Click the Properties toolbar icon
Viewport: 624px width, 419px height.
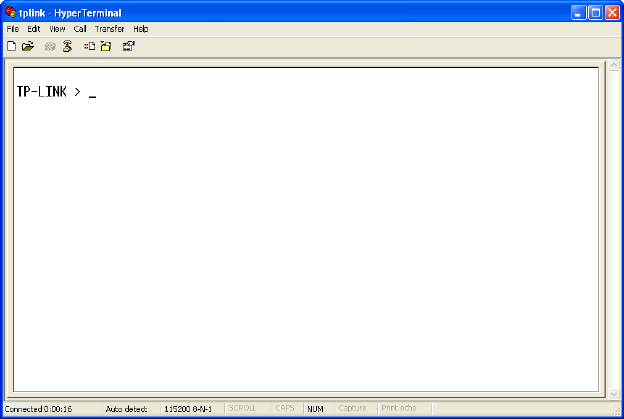[129, 47]
